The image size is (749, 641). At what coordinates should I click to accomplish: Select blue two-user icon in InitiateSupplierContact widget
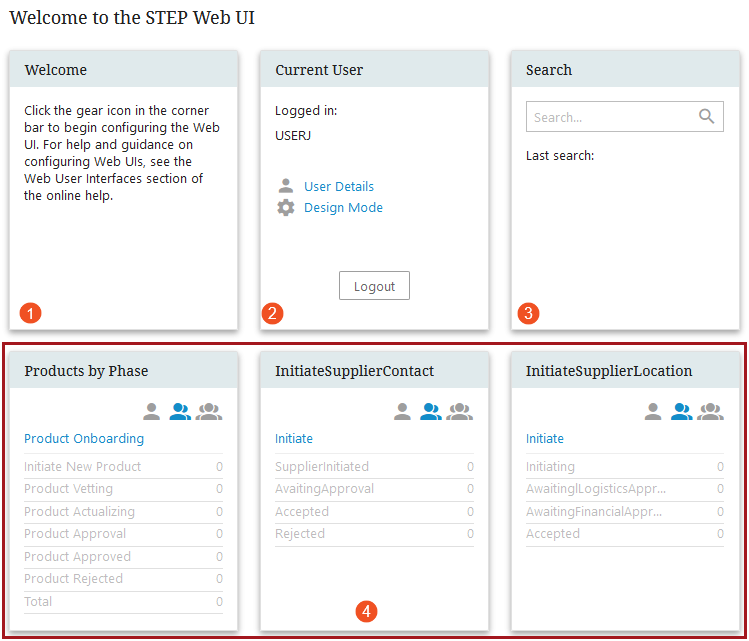[431, 411]
